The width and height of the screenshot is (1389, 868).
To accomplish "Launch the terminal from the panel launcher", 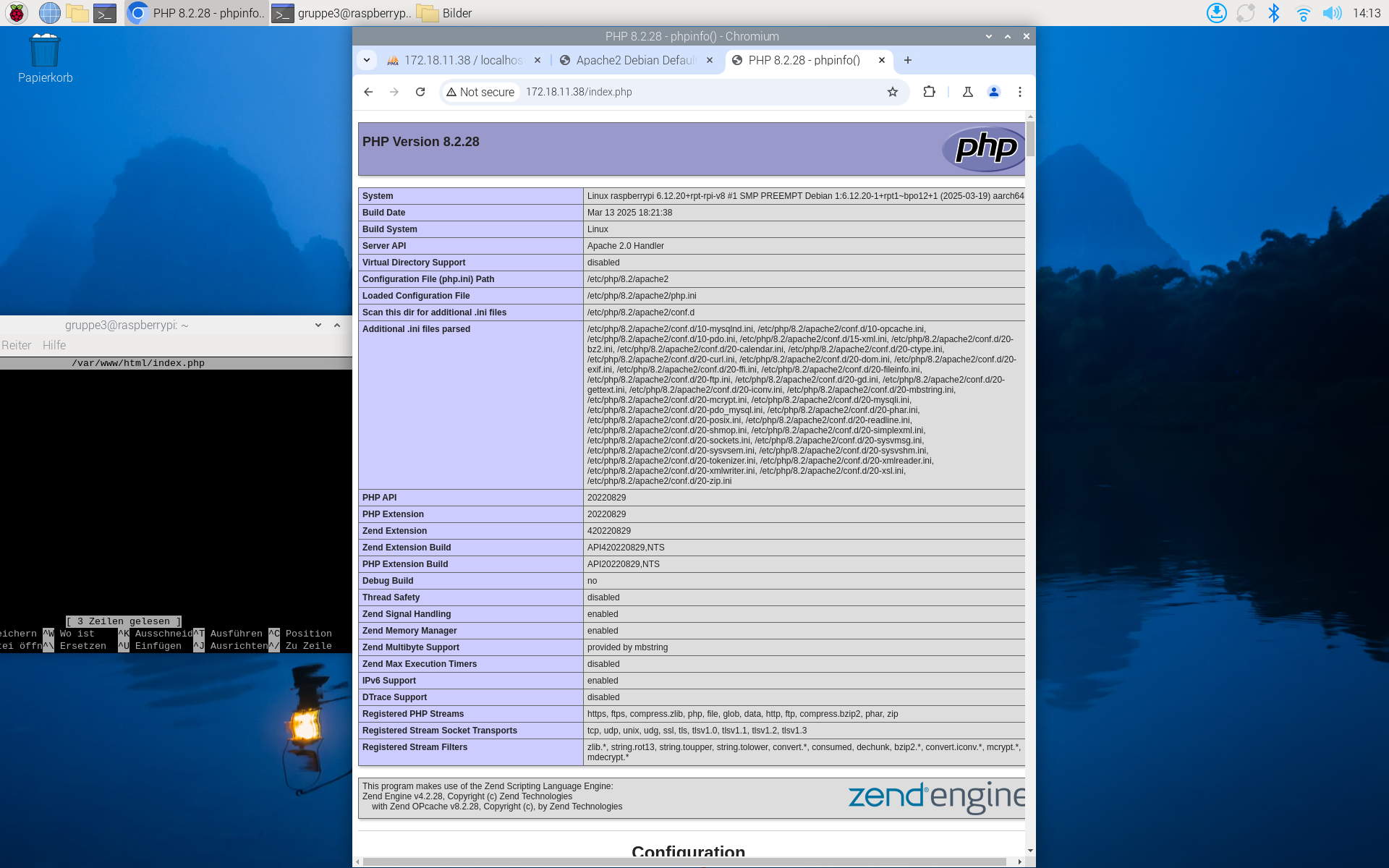I will tap(105, 13).
